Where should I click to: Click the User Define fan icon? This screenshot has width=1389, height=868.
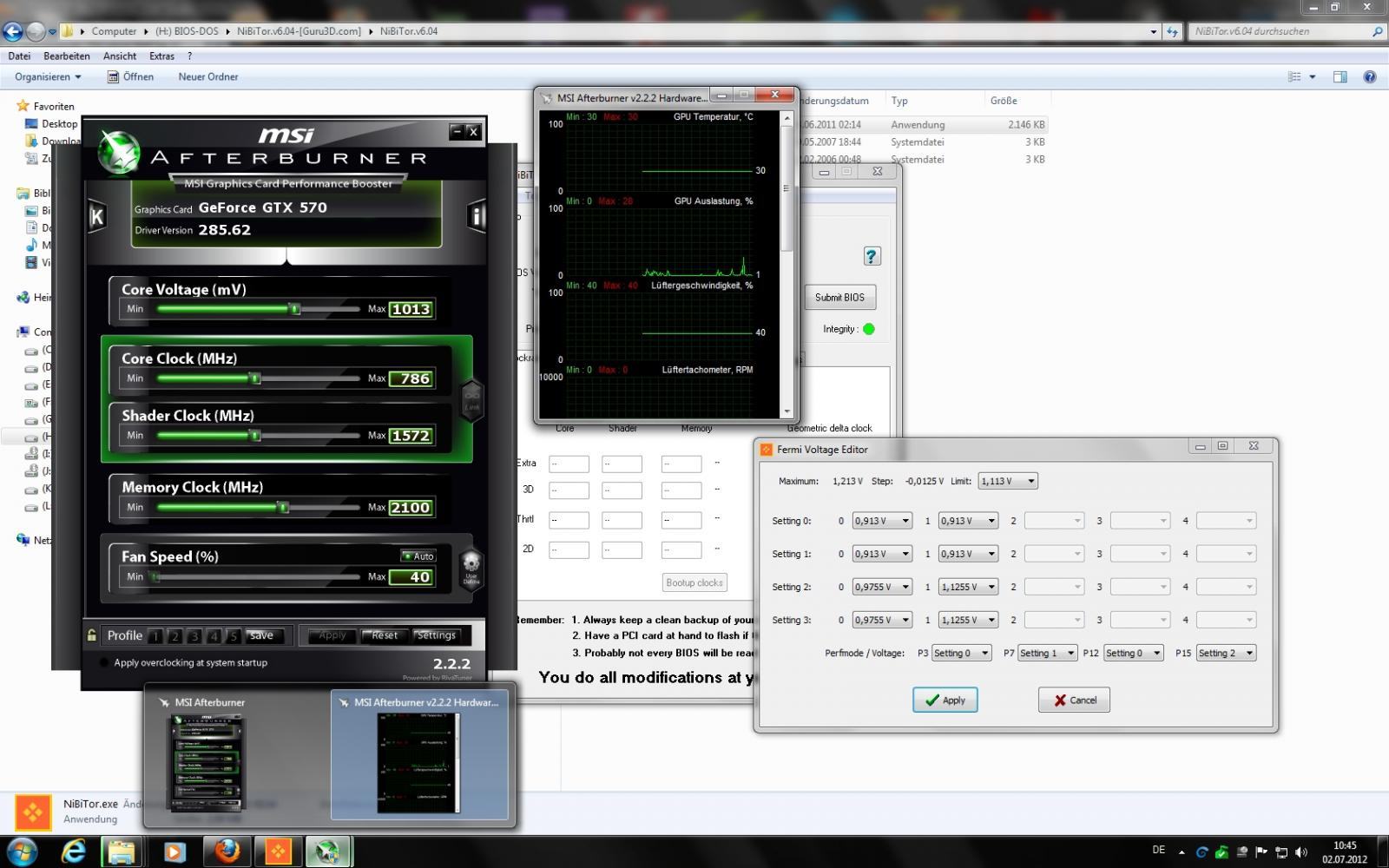coord(471,569)
